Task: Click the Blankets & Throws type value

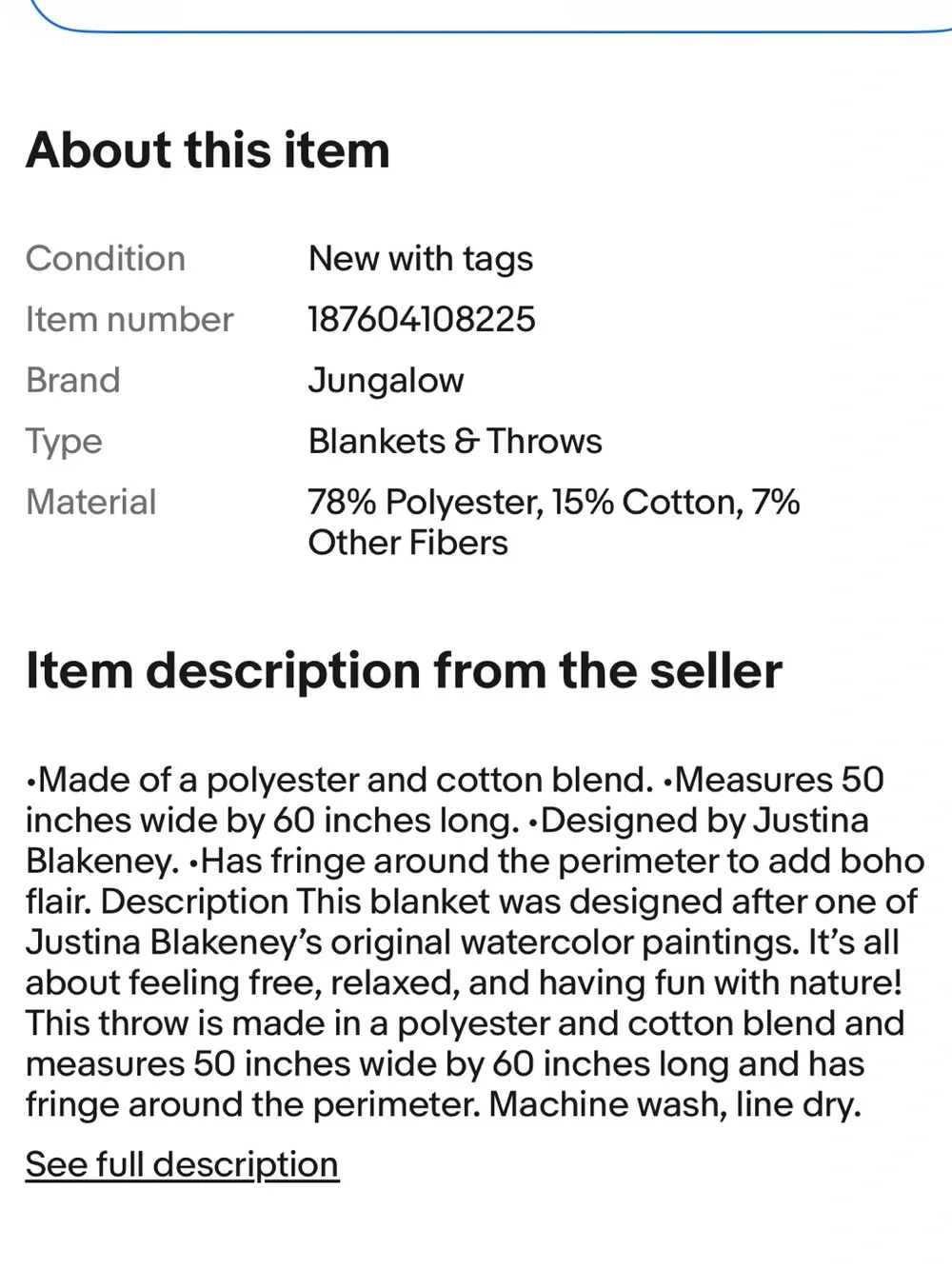Action: pyautogui.click(x=455, y=441)
